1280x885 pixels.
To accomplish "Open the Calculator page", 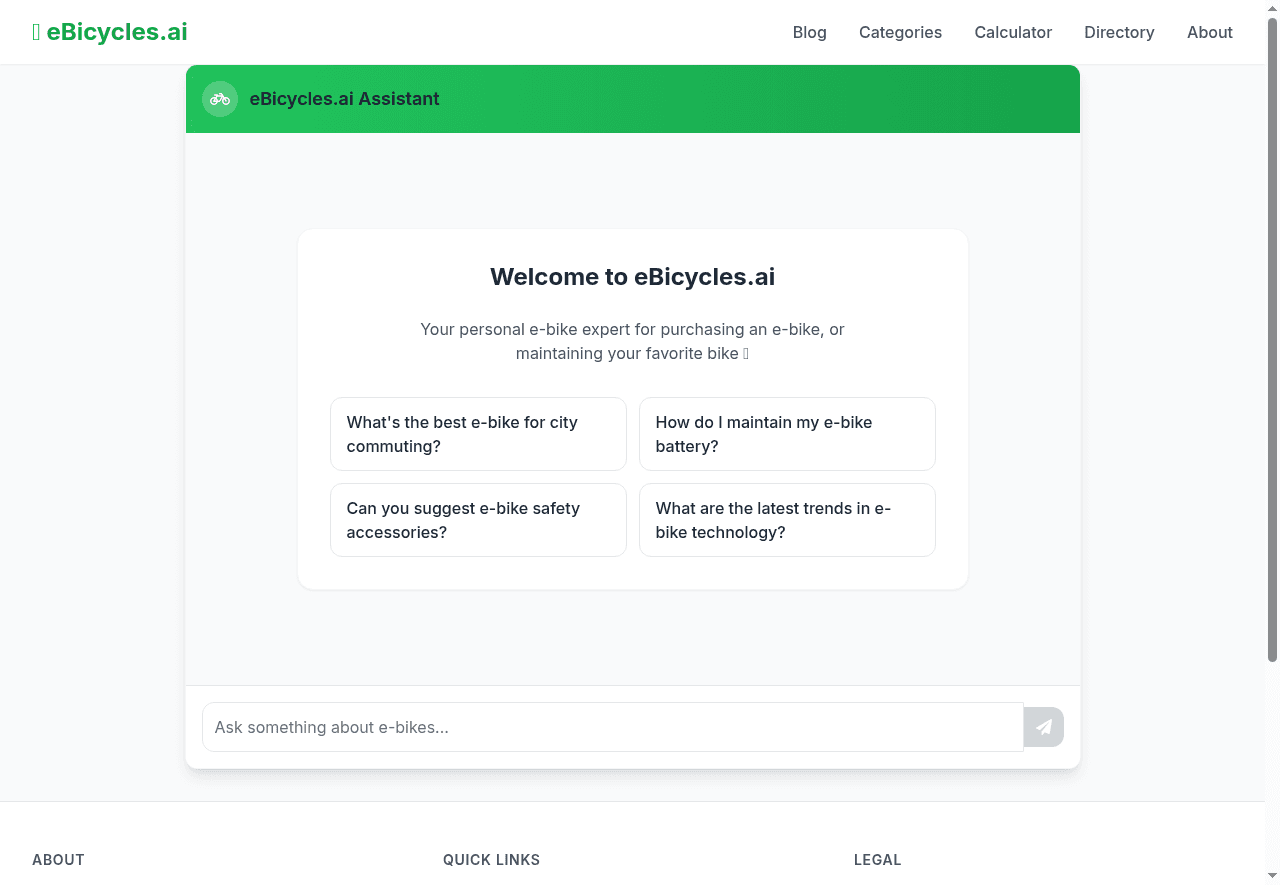I will [x=1013, y=32].
